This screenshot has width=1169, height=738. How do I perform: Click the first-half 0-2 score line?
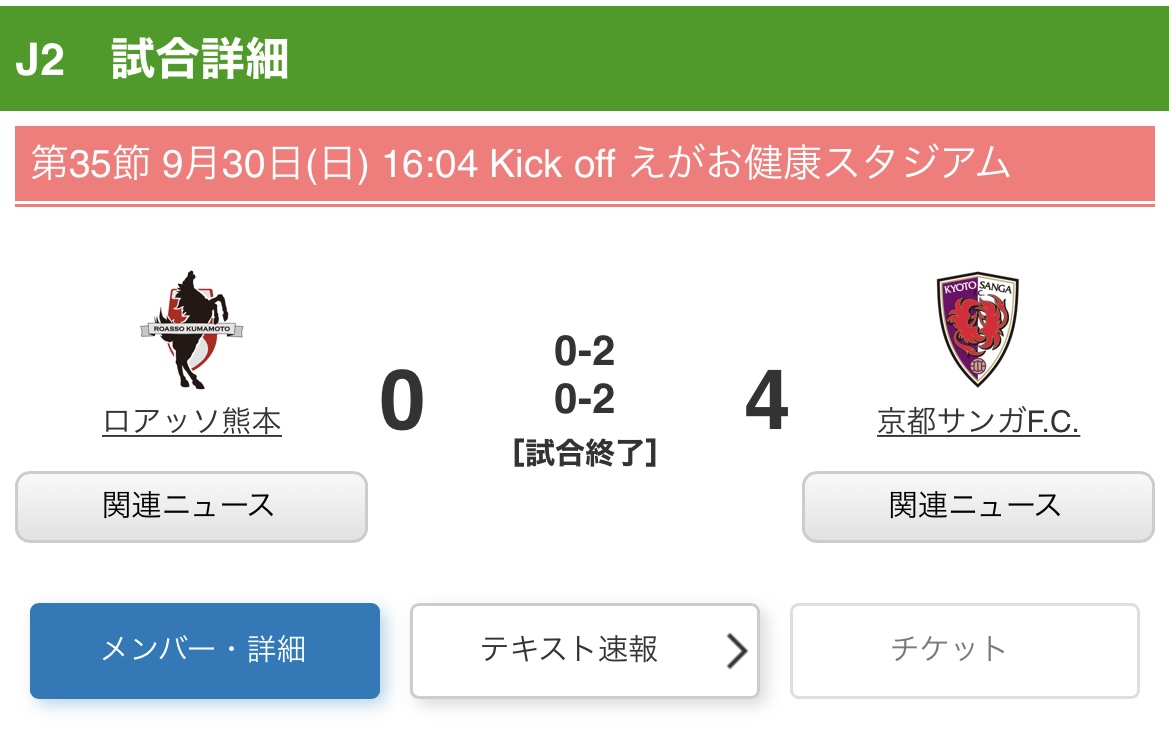pyautogui.click(x=584, y=351)
